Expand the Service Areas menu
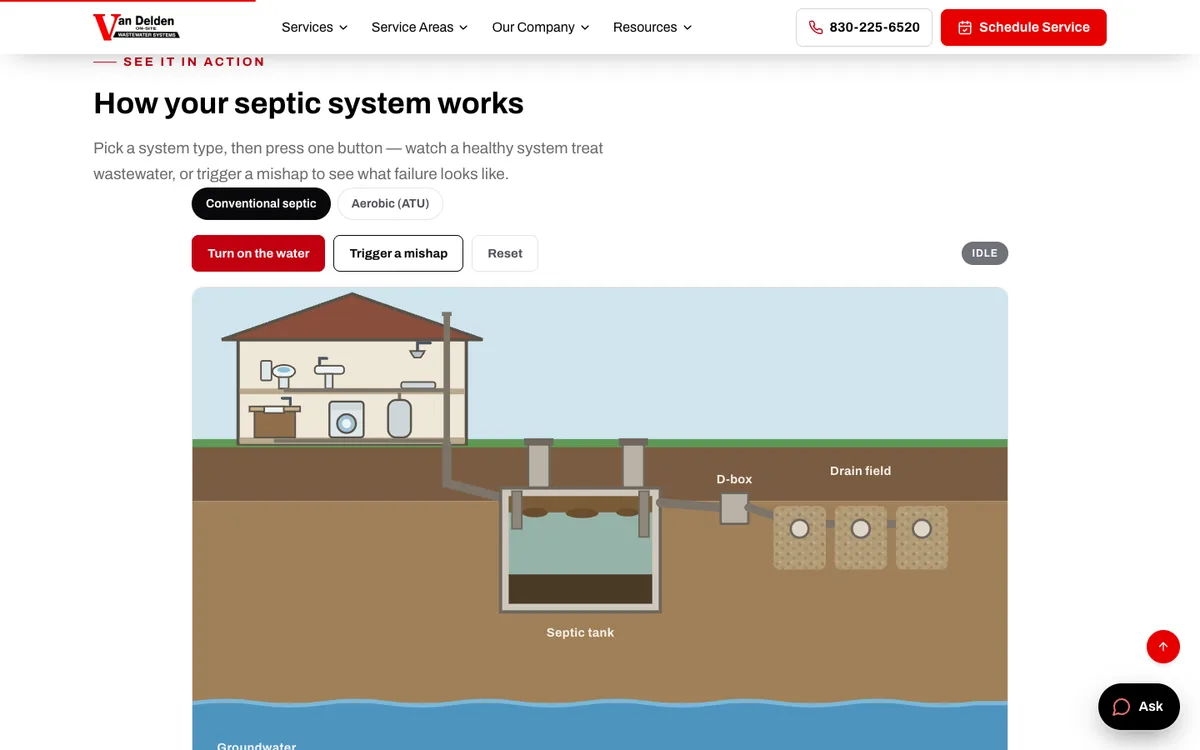Screen dimensions: 1200x750 pyautogui.click(x=420, y=27)
